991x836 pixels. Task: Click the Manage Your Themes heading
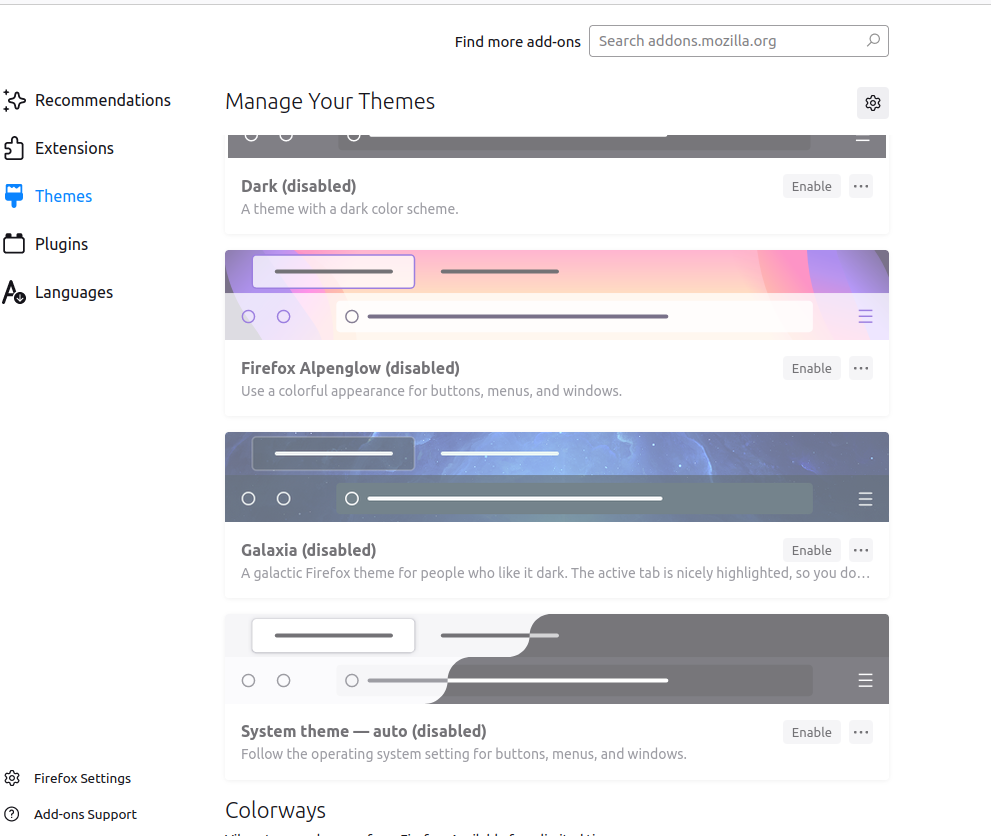[x=330, y=101]
